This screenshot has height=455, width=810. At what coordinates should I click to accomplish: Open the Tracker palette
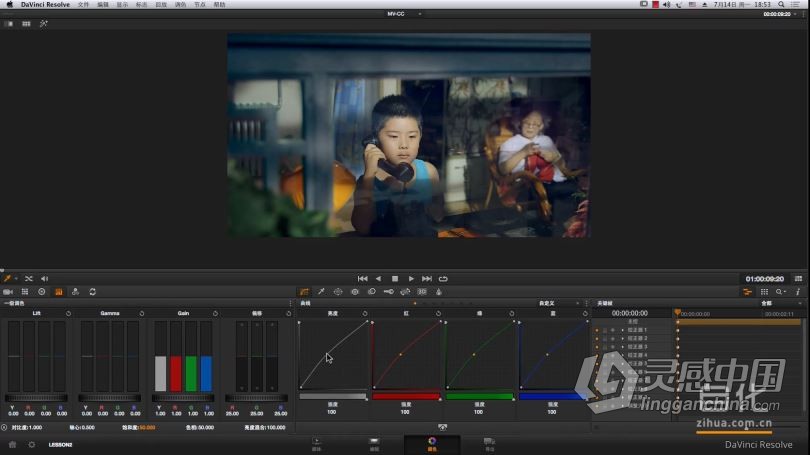355,292
